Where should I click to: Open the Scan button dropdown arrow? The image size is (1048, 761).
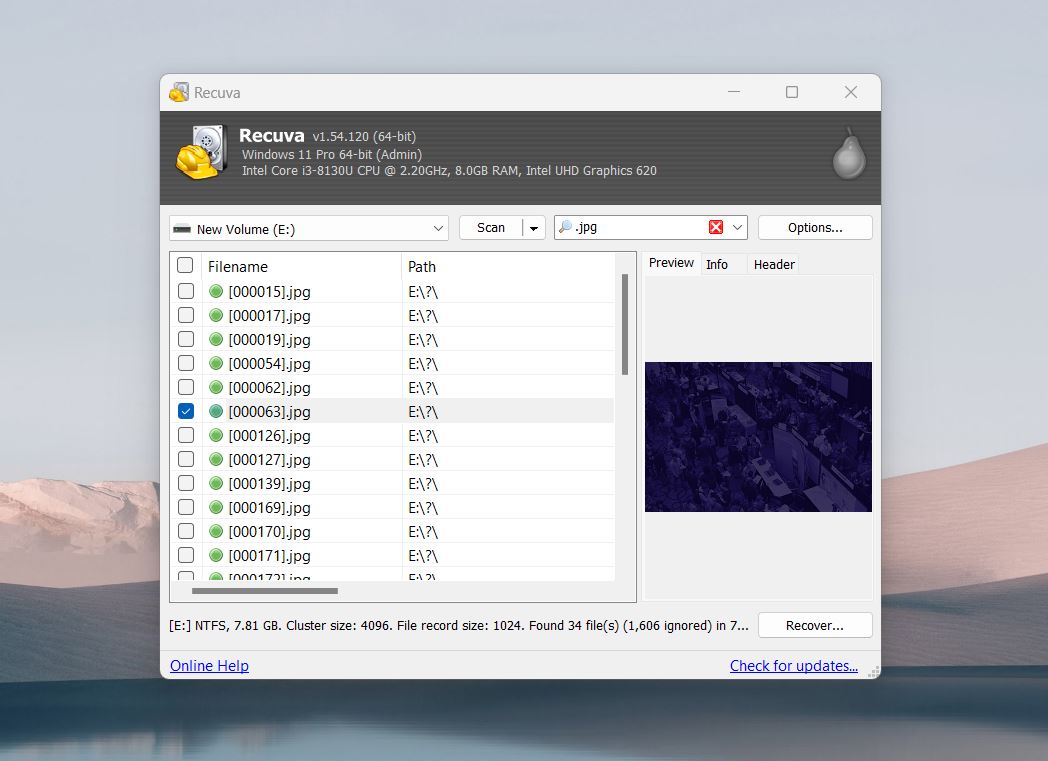(534, 229)
